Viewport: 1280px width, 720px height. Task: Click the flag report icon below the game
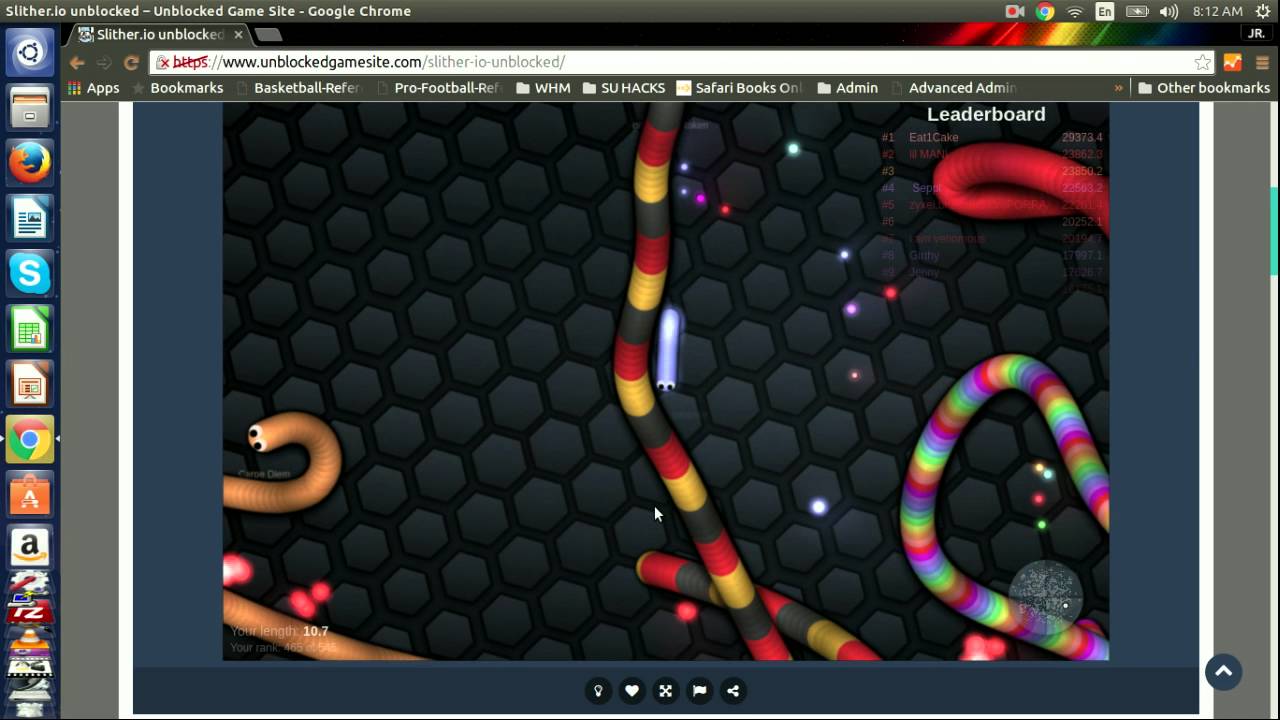coord(699,690)
